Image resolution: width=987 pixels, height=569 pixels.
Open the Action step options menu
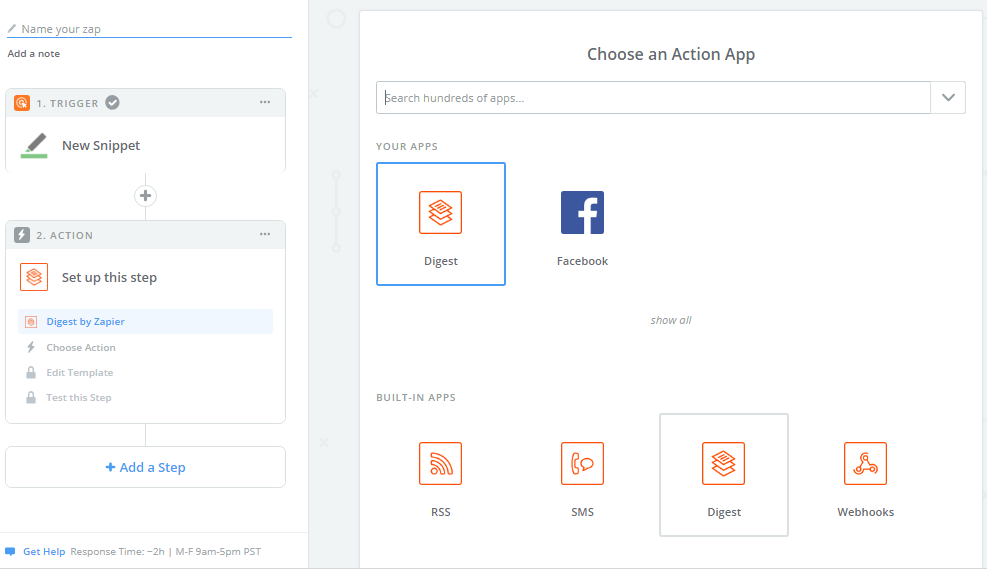click(x=265, y=235)
